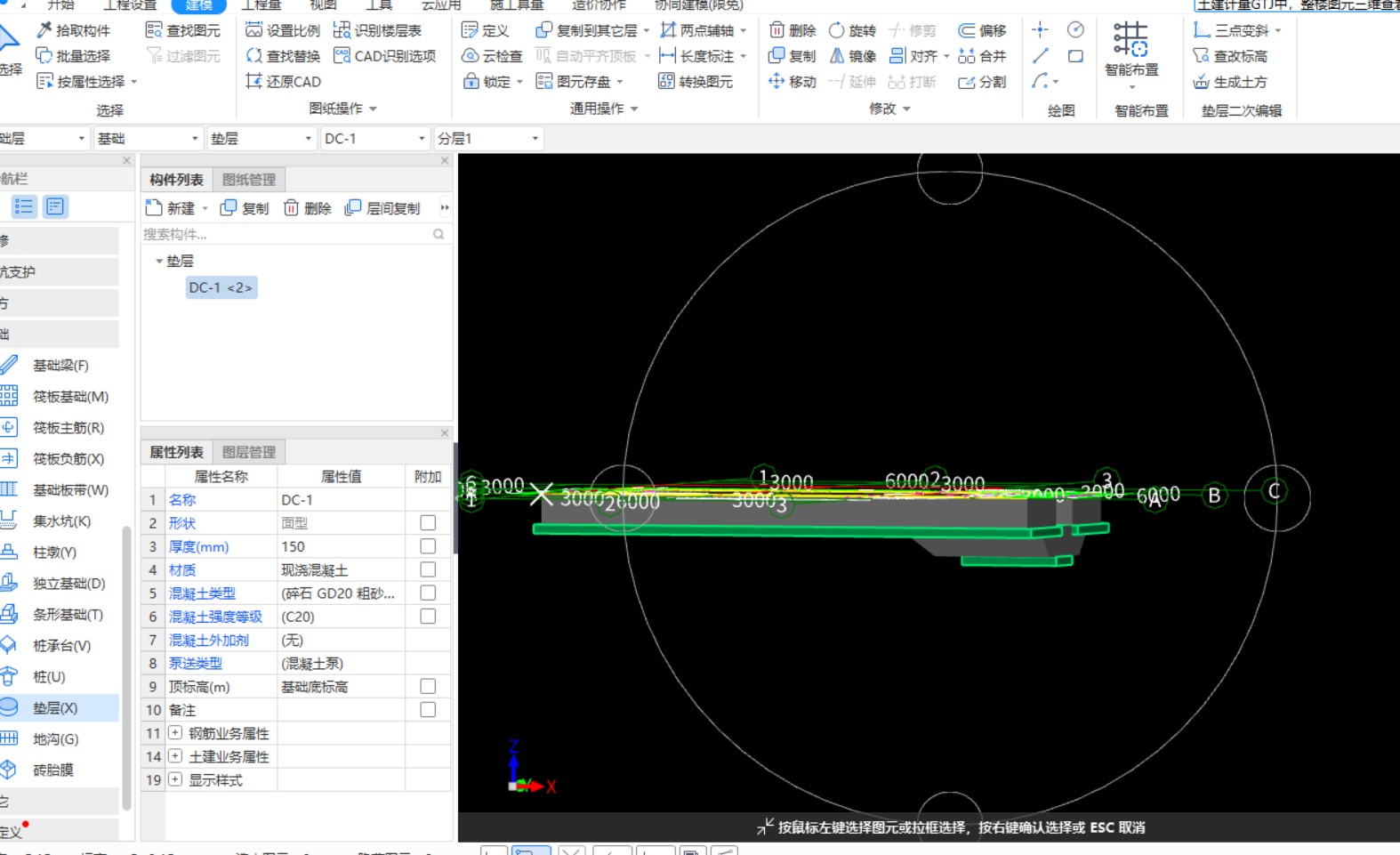The image size is (1400, 855).
Task: Expand 土建业务属性 property group
Action: click(x=175, y=756)
